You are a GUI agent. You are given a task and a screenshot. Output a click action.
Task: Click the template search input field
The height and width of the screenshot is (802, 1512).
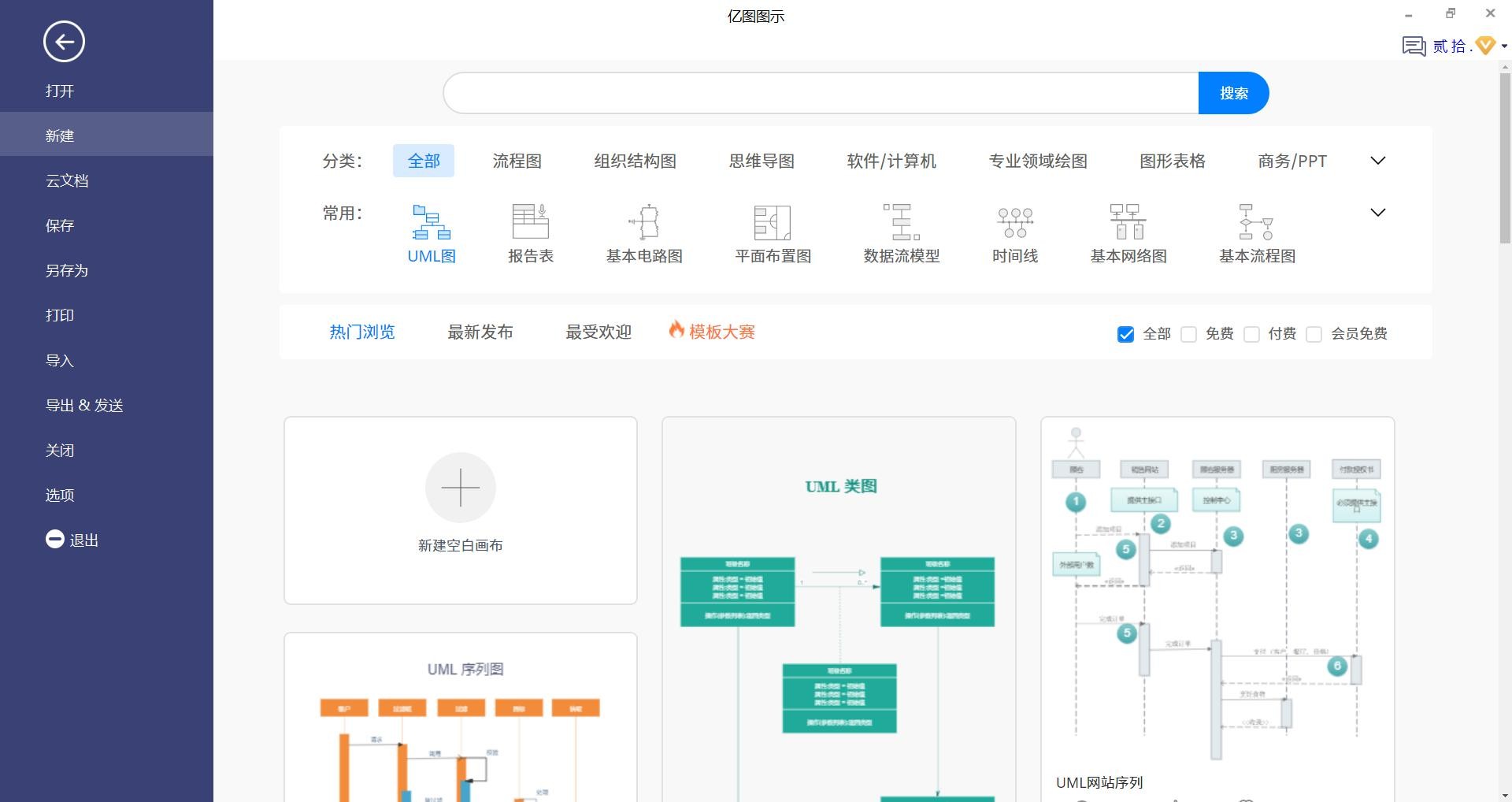(x=821, y=93)
